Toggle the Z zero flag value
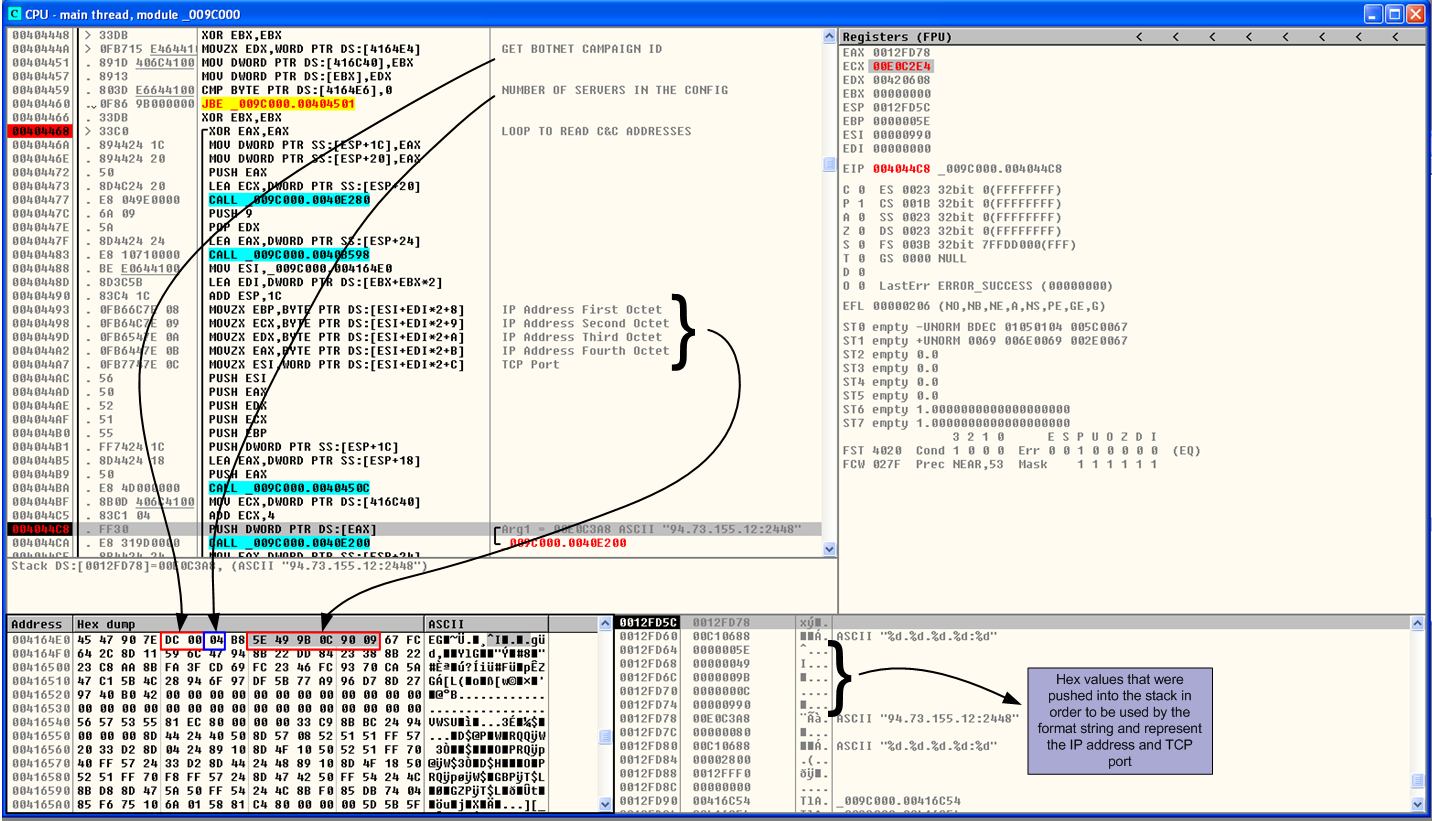 [x=861, y=231]
